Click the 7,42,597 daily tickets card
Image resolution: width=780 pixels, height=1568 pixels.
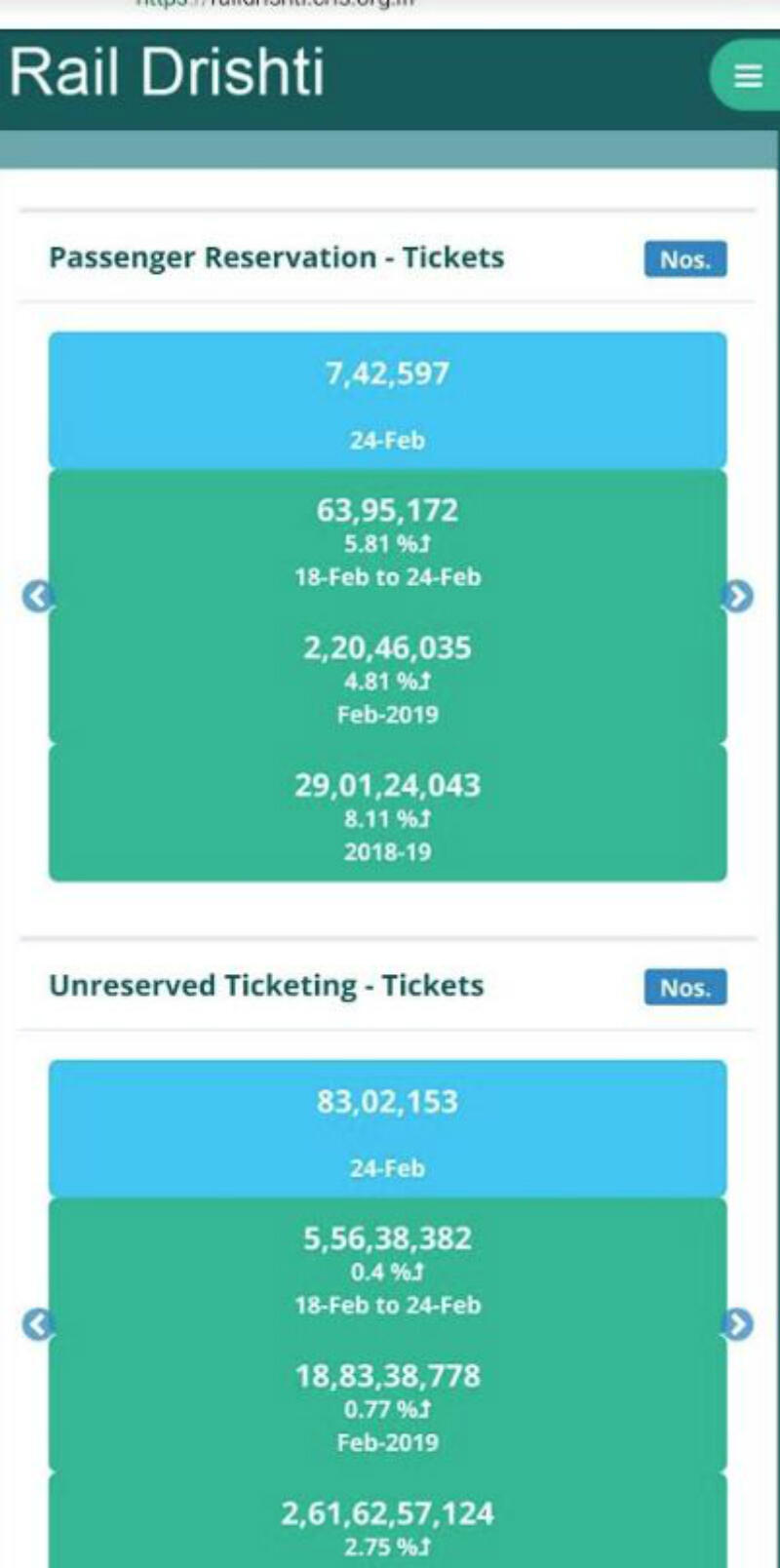390,398
